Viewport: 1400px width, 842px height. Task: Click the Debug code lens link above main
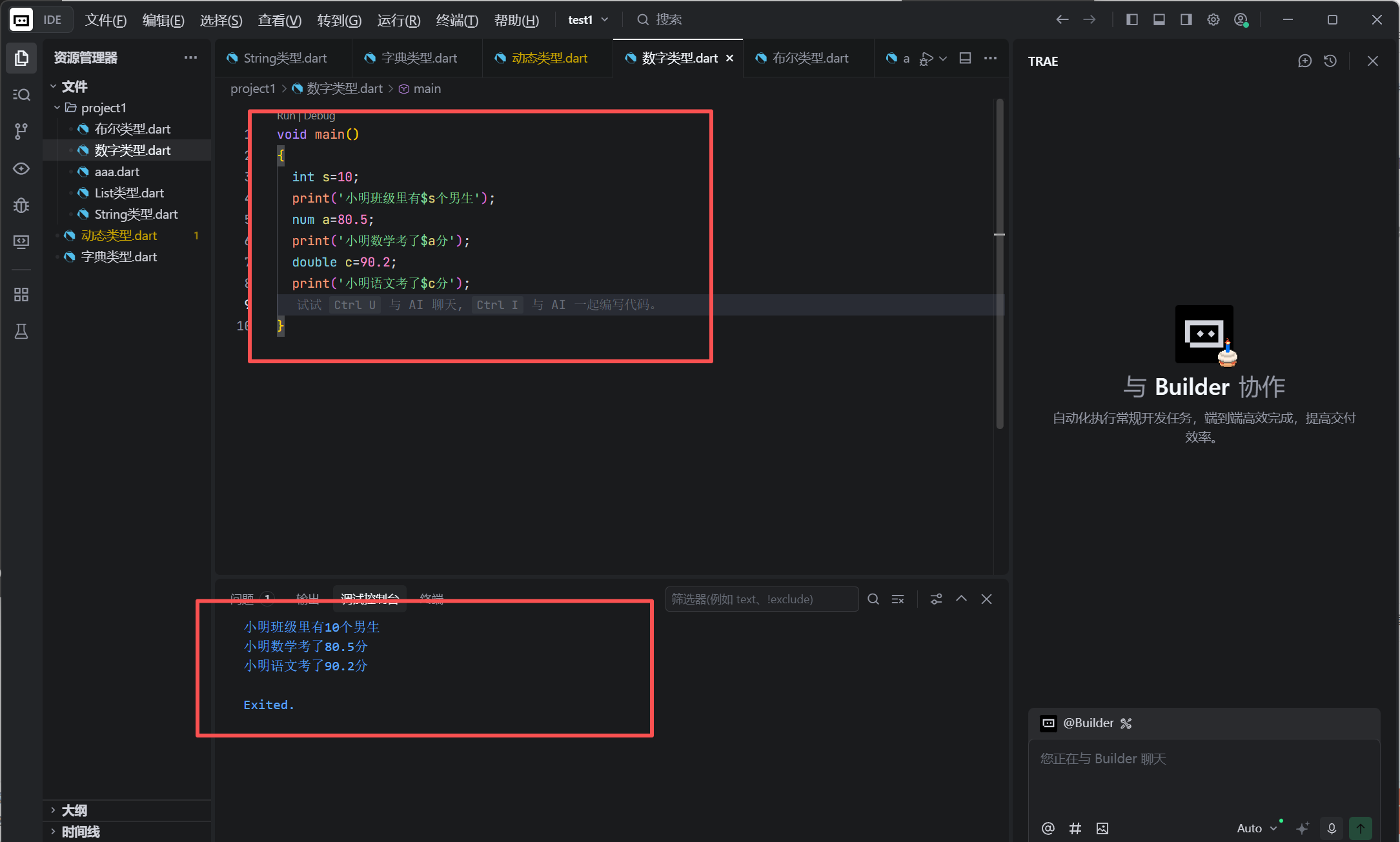[x=320, y=116]
